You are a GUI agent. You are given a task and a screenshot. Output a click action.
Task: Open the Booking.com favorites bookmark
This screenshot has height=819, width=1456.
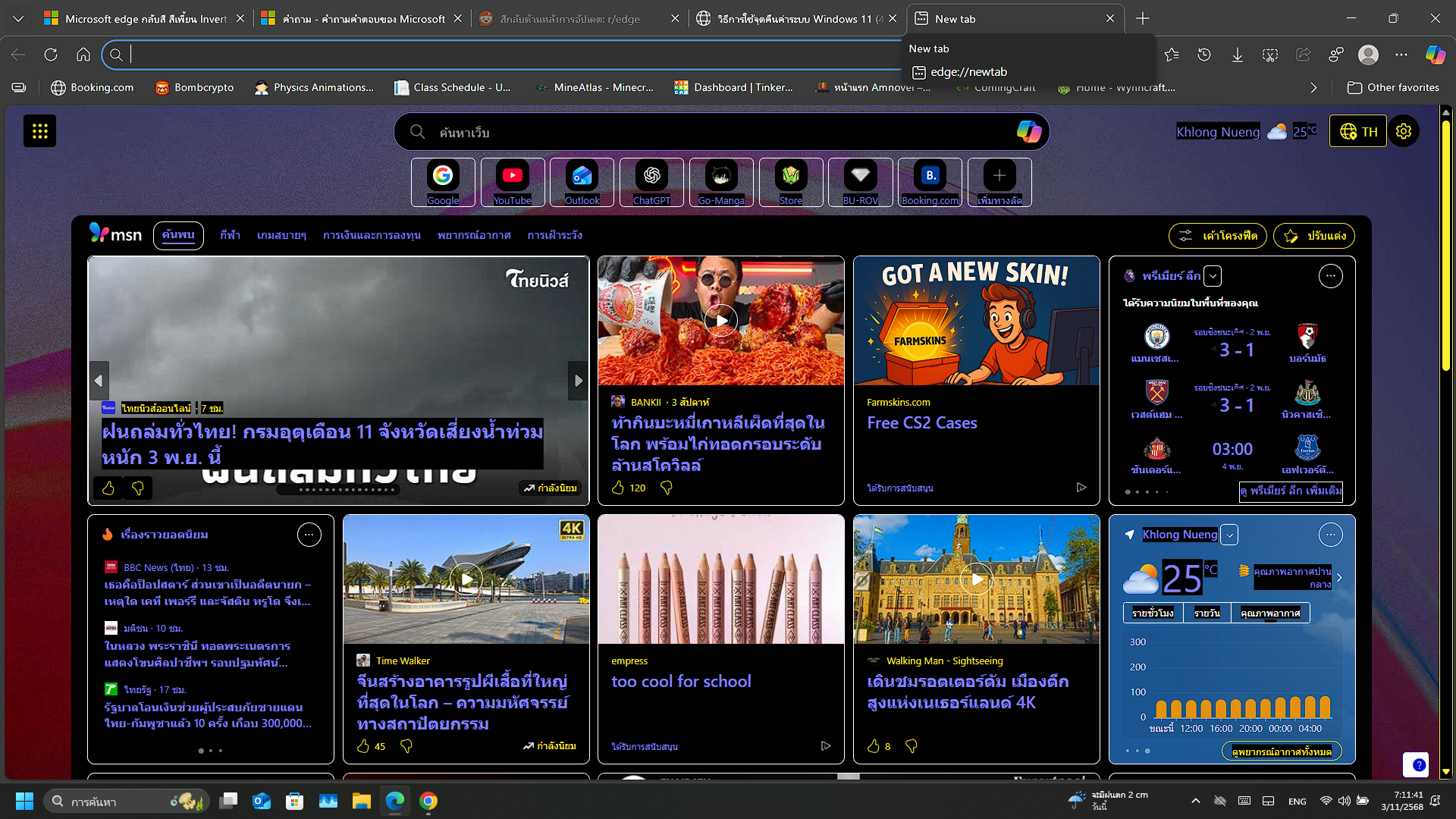[92, 88]
